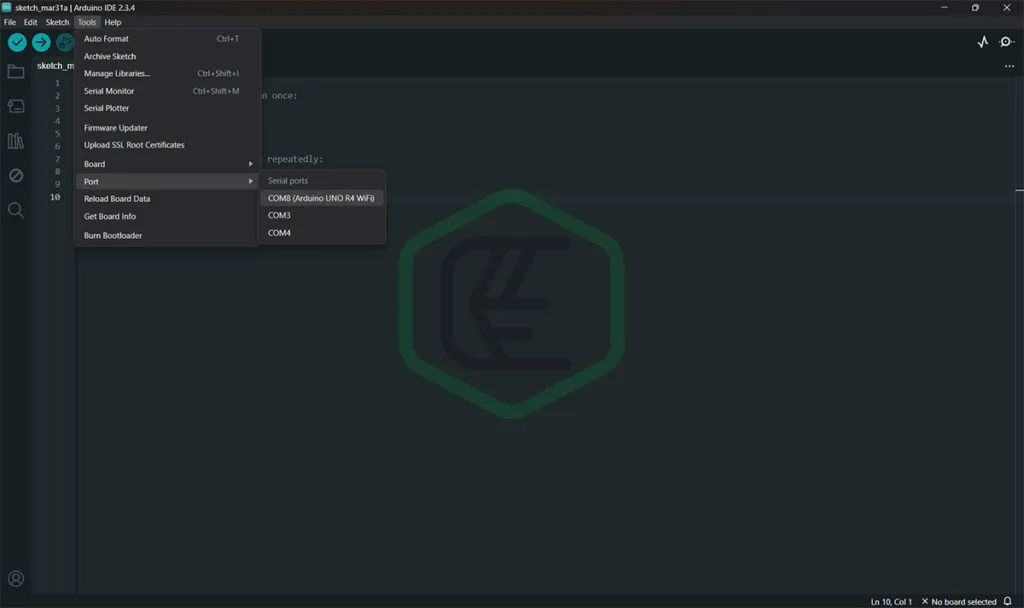Open the File menu

point(10,22)
